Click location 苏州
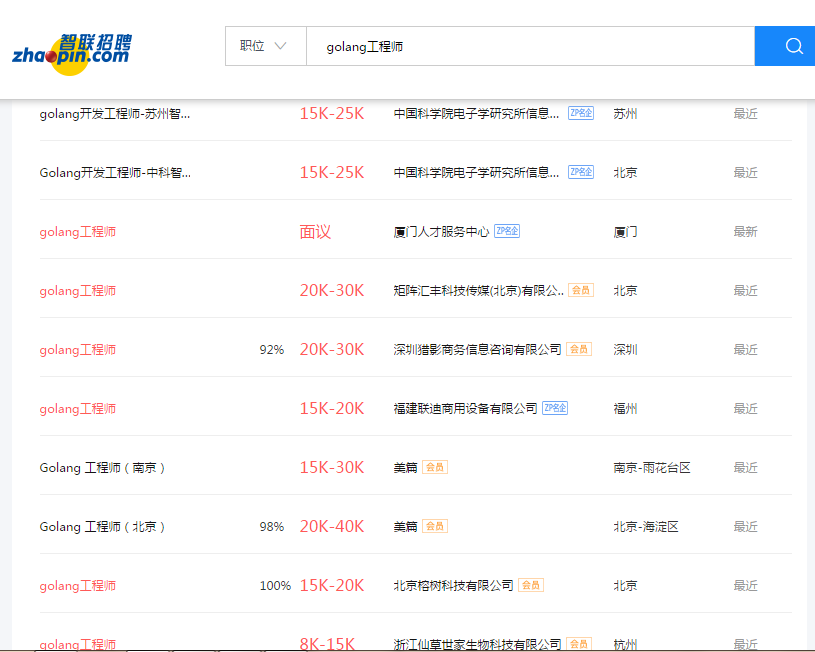This screenshot has height=652, width=815. click(x=625, y=113)
